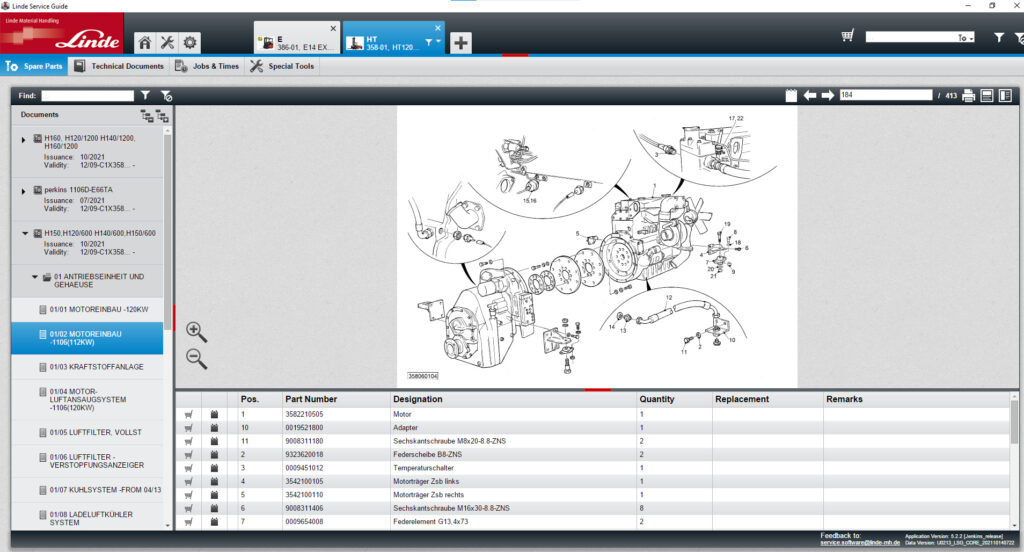Image resolution: width=1024 pixels, height=552 pixels.
Task: Collapse the H150,H120/600 H140/600 document node
Action: click(25, 233)
